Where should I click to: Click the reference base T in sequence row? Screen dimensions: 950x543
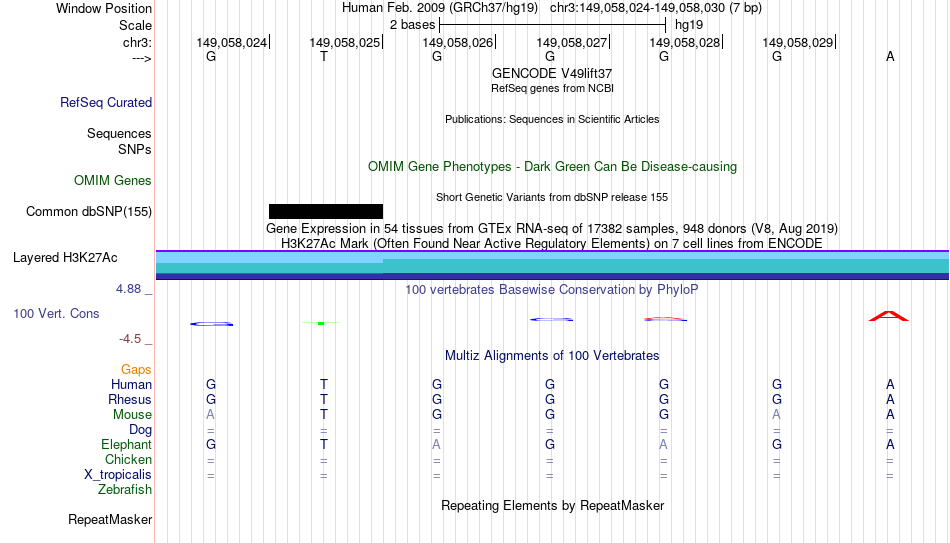324,56
